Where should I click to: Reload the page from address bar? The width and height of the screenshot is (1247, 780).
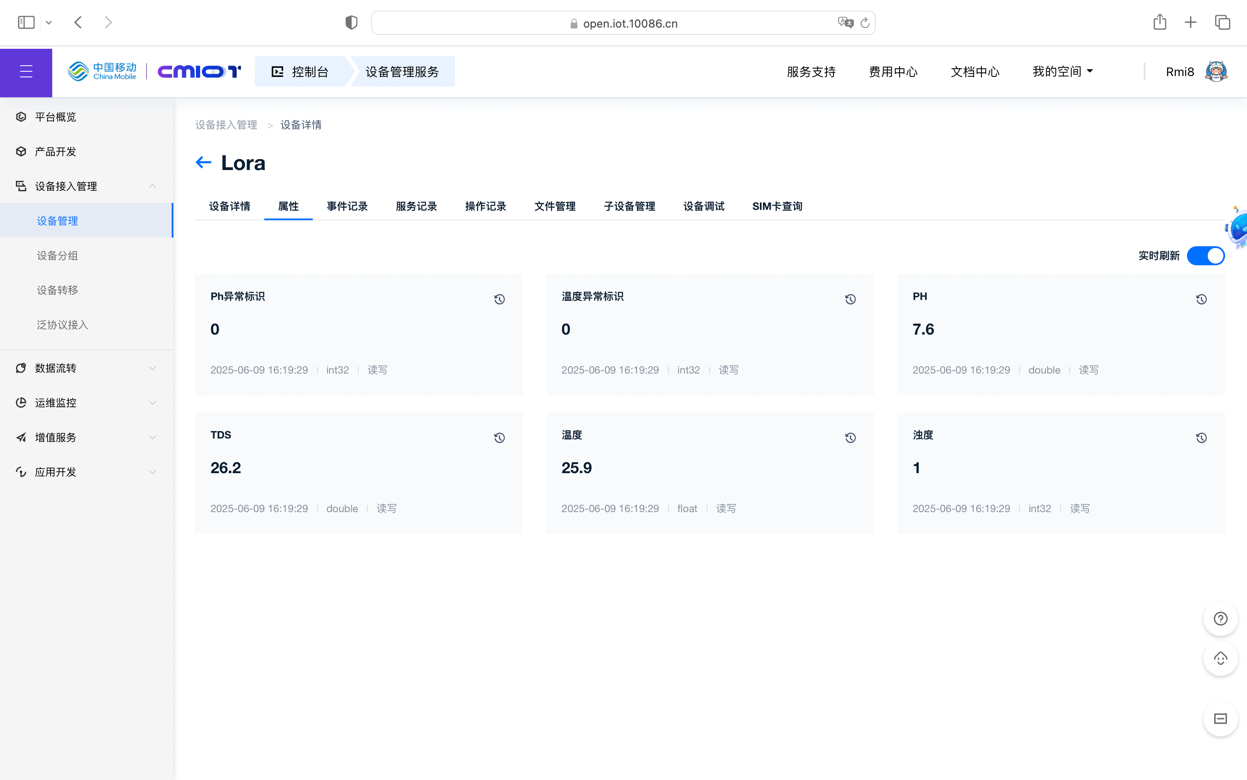865,22
